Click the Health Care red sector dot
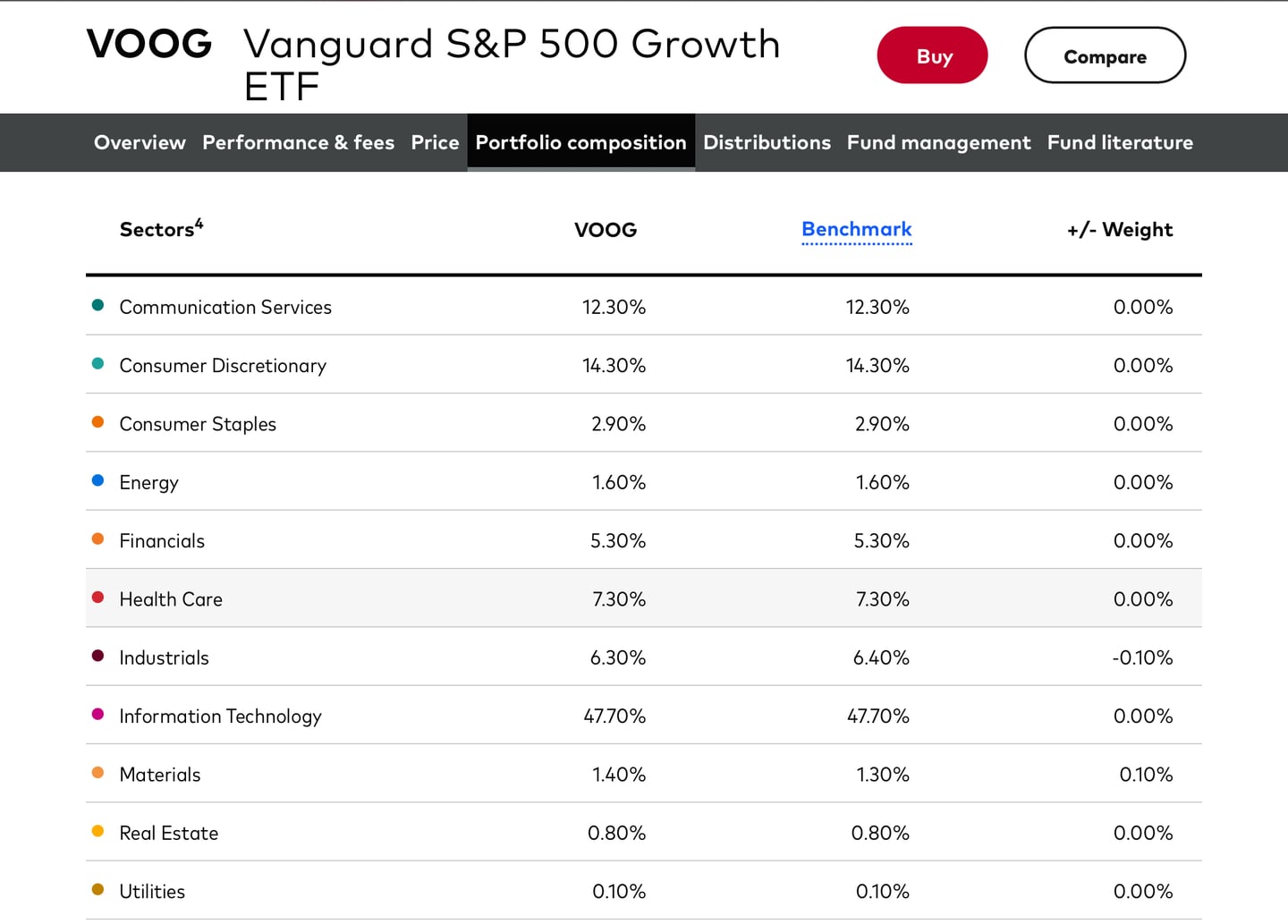The height and width of the screenshot is (924, 1288). click(97, 597)
